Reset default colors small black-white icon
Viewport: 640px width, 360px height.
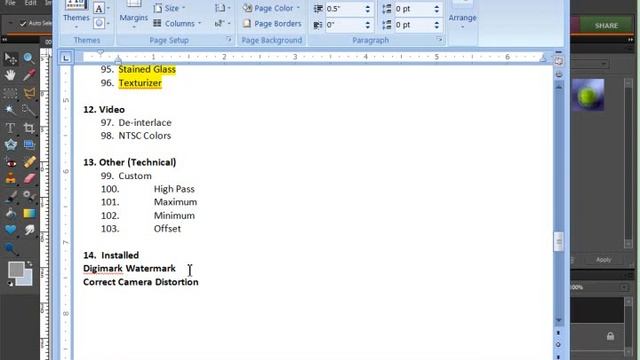pyautogui.click(x=10, y=283)
